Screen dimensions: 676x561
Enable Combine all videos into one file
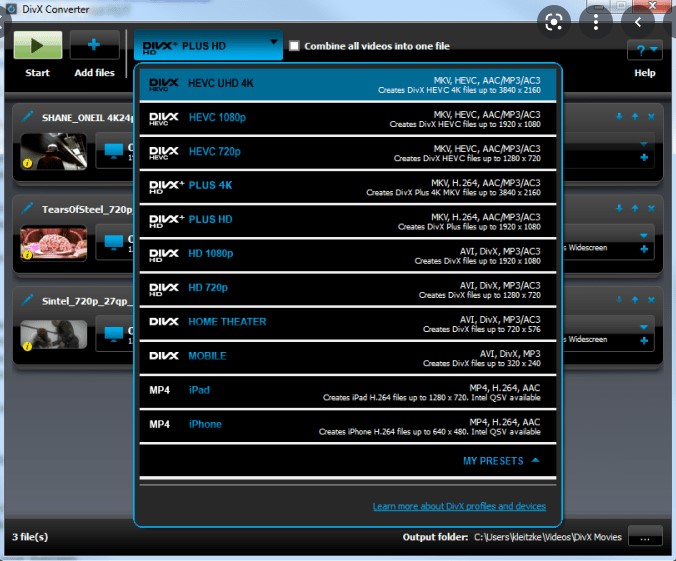pos(294,46)
